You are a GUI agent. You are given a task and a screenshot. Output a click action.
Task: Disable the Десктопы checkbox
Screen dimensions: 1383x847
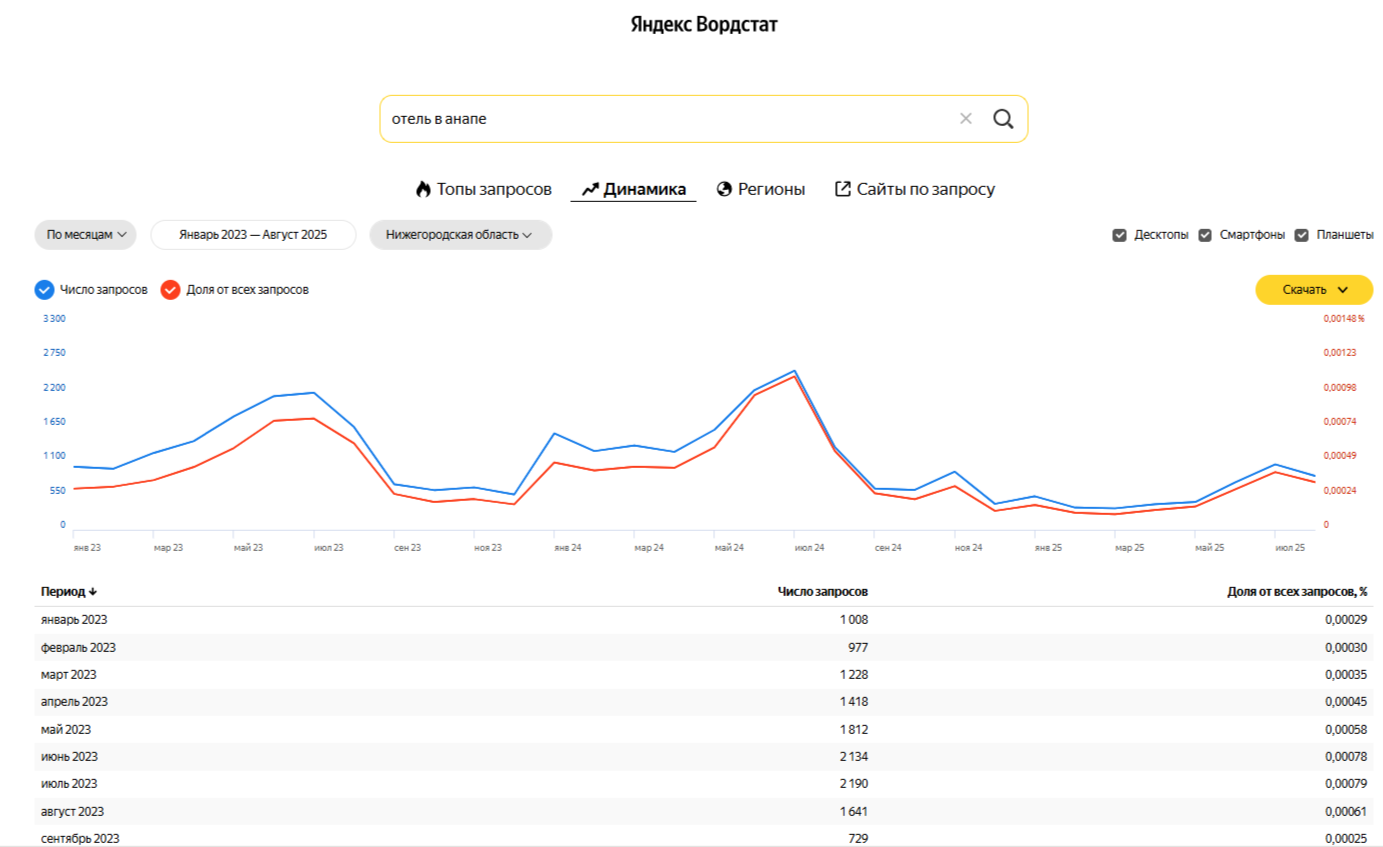click(1119, 234)
